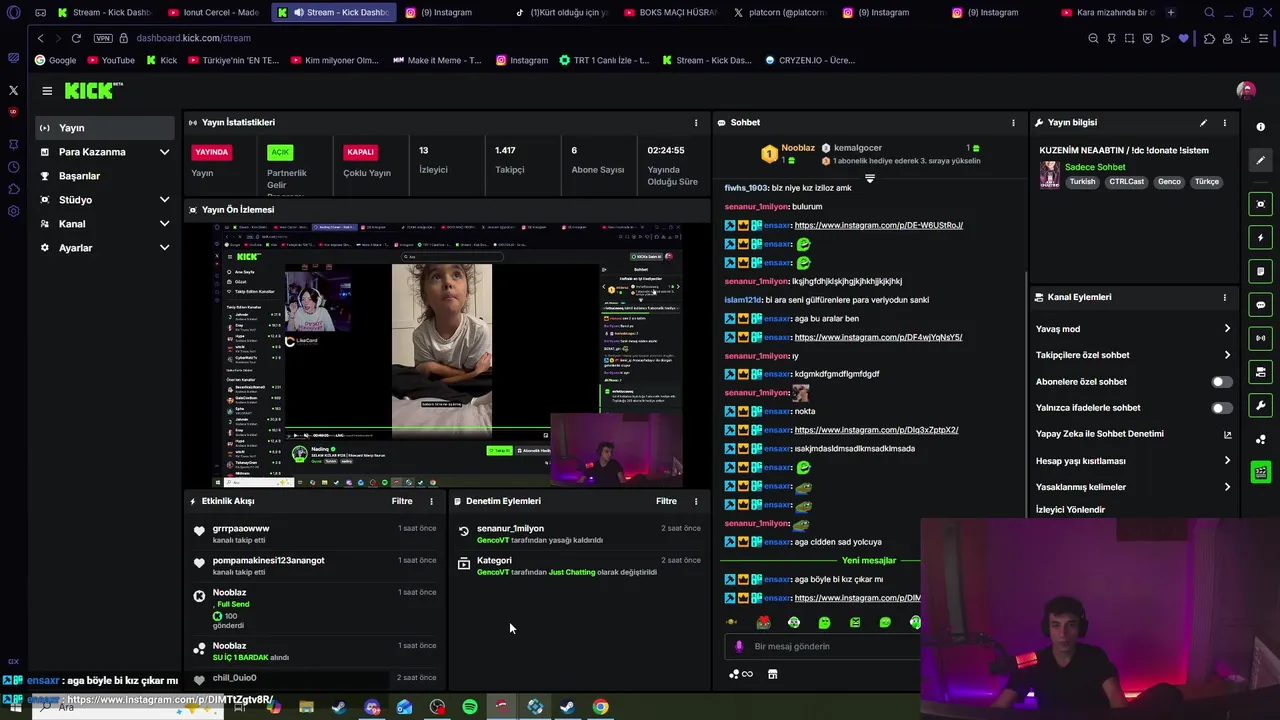Expand Para Kazanma sidebar section
Viewport: 1280px width, 720px height.
[x=164, y=152]
